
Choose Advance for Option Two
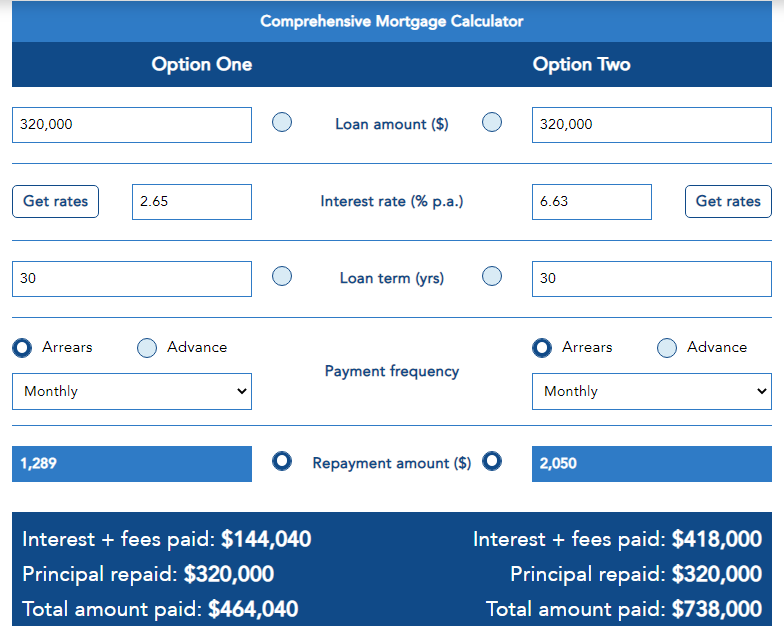667,348
